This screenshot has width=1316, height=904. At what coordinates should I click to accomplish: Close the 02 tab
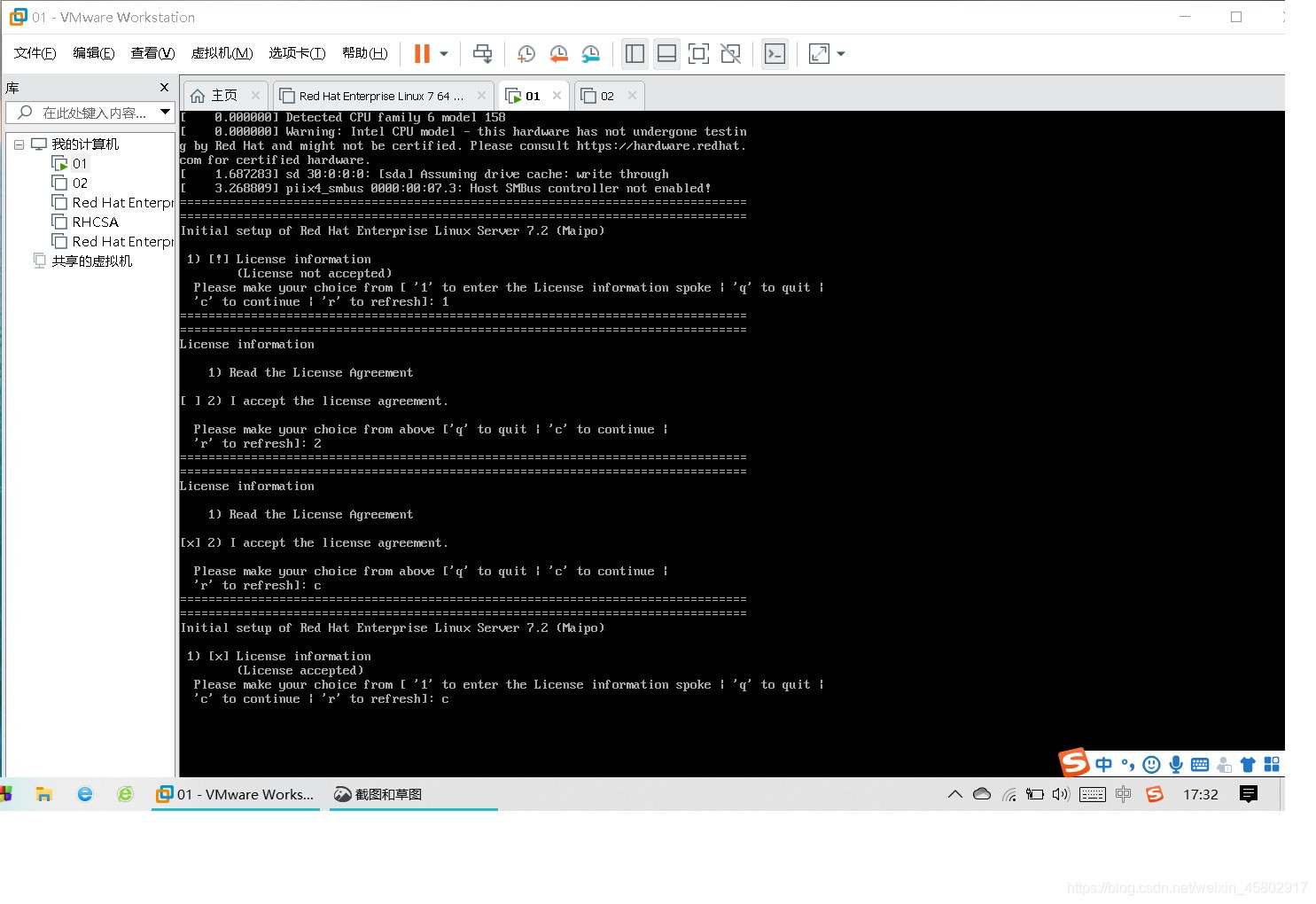(632, 95)
